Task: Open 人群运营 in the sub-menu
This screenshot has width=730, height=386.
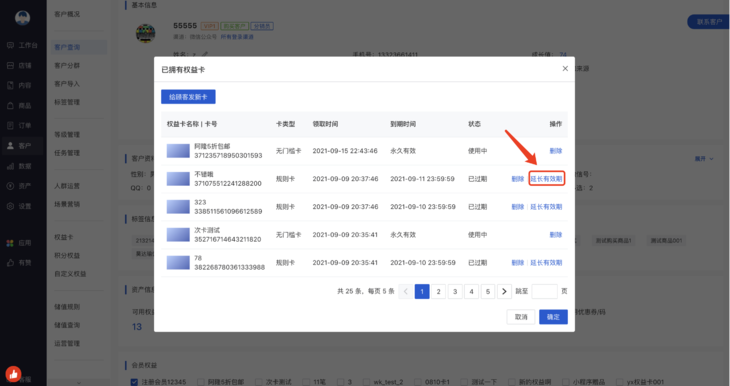Action: tap(67, 186)
